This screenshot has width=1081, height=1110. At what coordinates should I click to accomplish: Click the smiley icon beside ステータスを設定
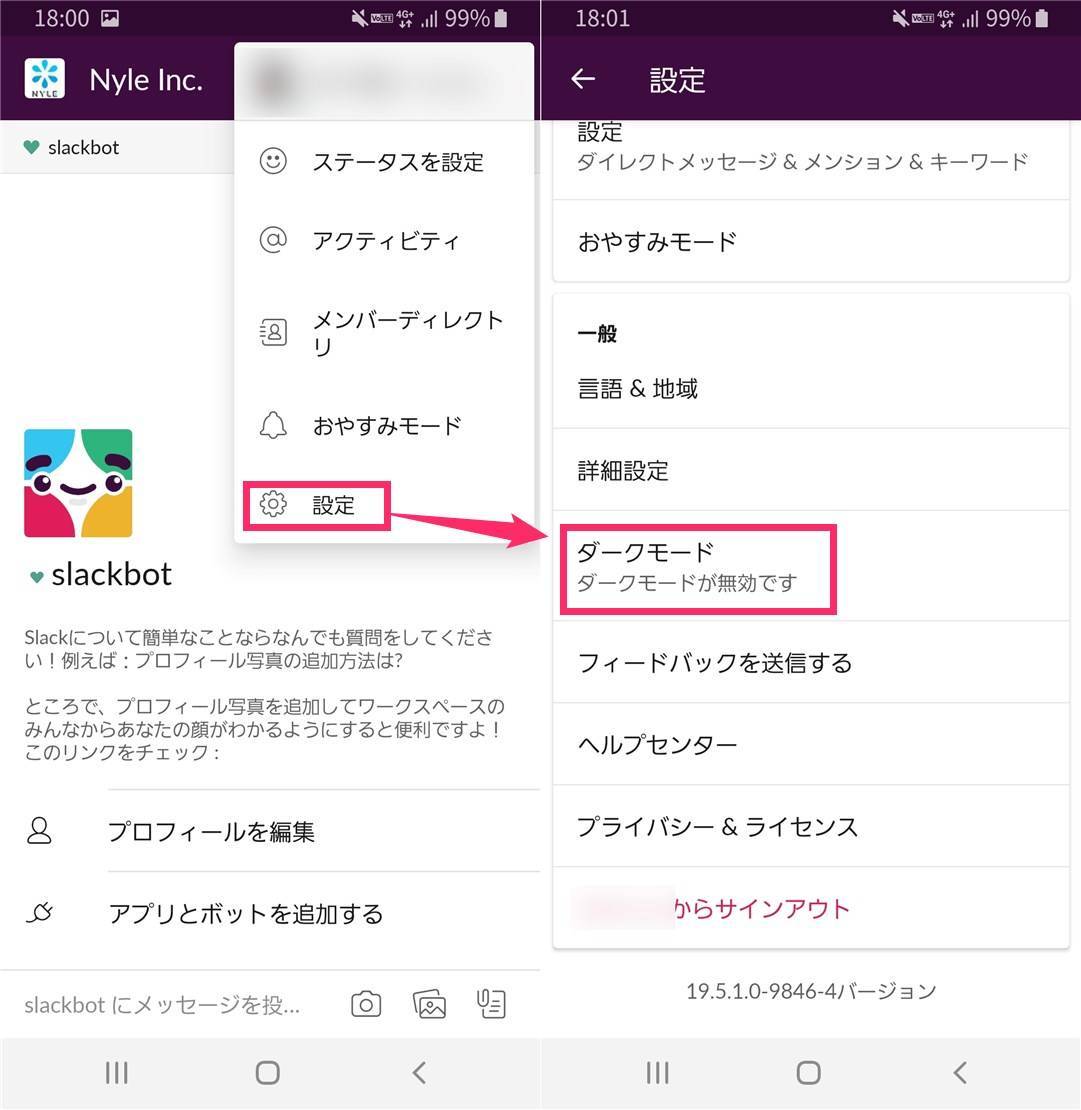273,161
